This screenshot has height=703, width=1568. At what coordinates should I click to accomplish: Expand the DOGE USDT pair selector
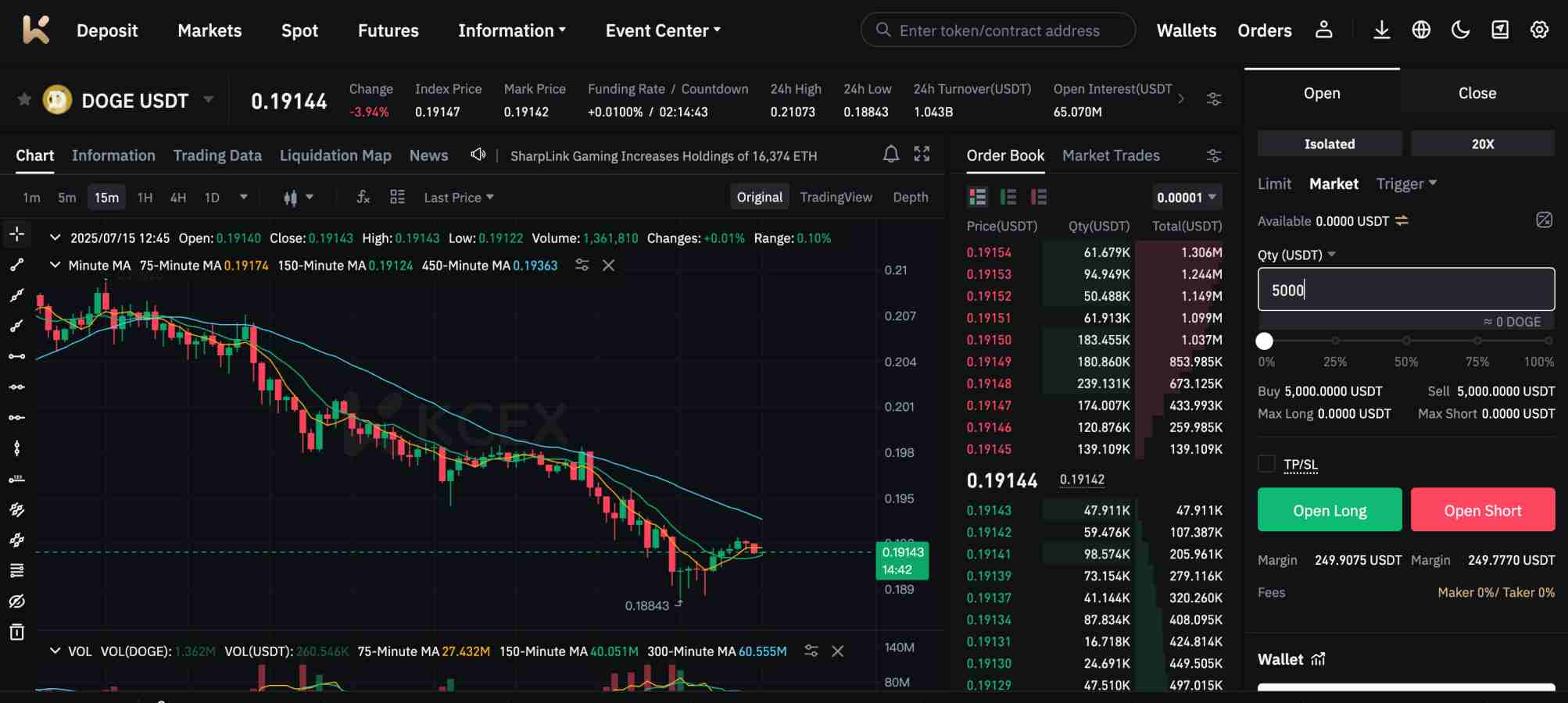[x=208, y=100]
